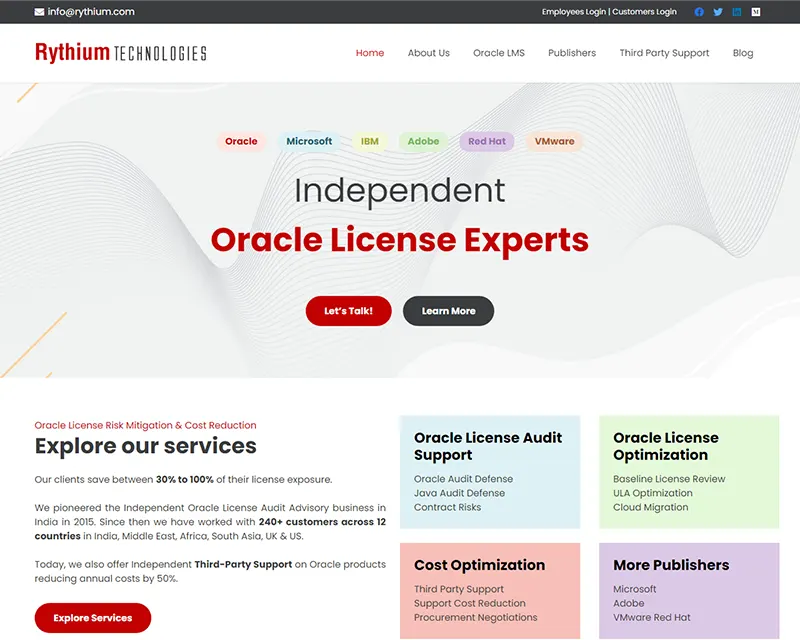The width and height of the screenshot is (800, 640).
Task: Select the Red Hat publisher pill
Action: tap(487, 141)
